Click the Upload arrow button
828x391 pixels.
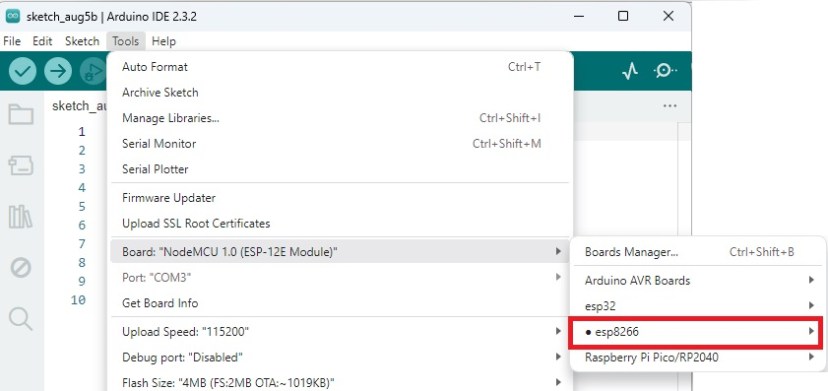(58, 71)
